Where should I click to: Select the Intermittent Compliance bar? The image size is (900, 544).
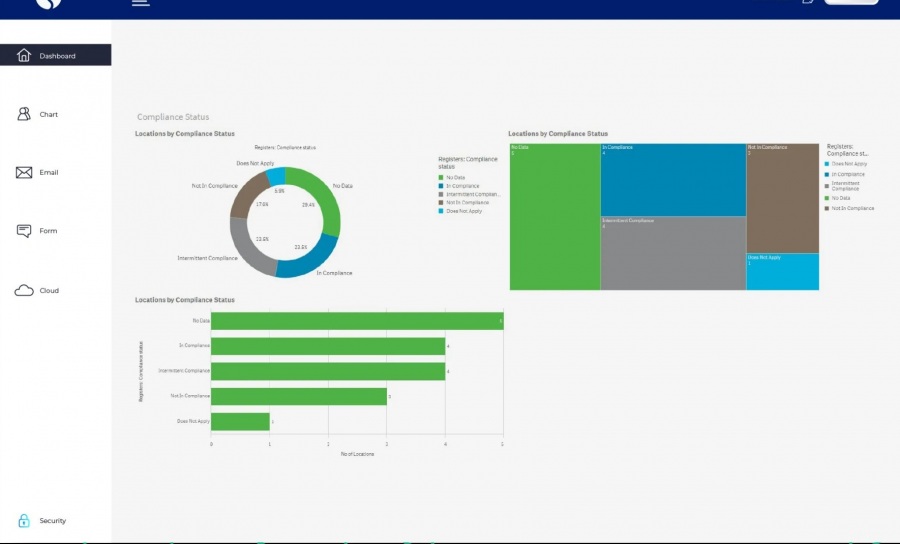pyautogui.click(x=327, y=371)
